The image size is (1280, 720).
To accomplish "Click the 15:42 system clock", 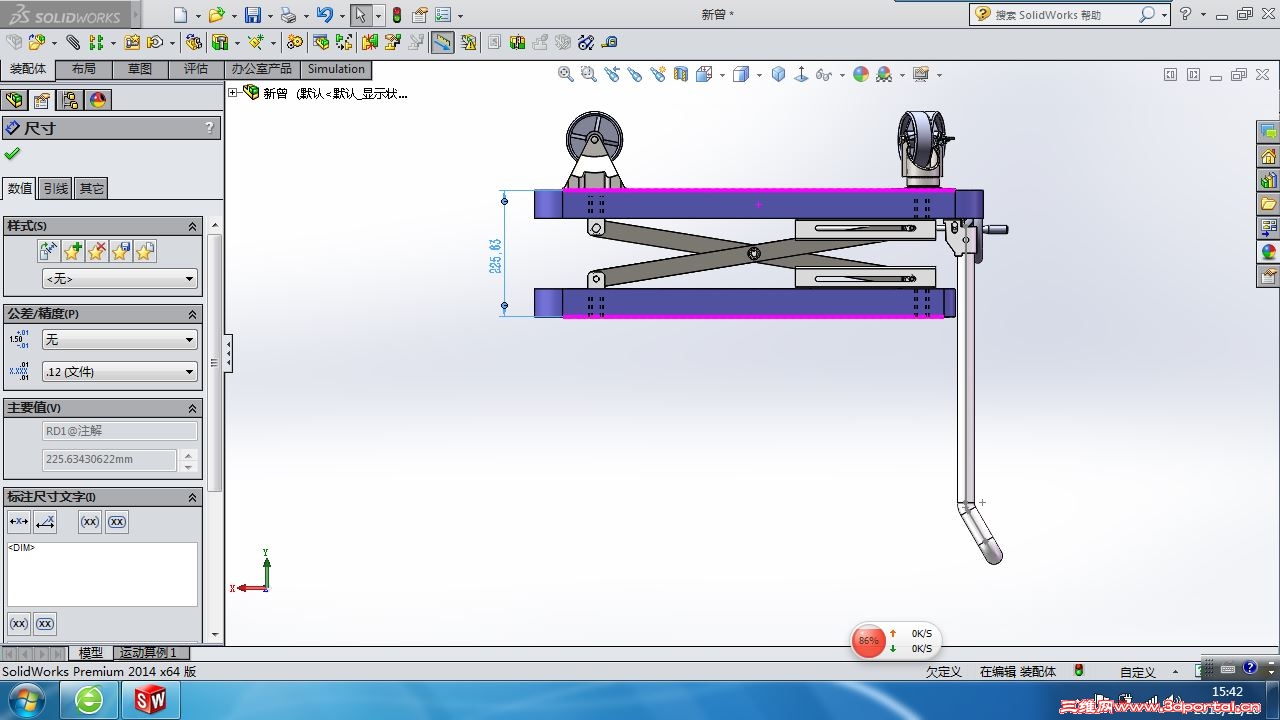I will 1227,692.
